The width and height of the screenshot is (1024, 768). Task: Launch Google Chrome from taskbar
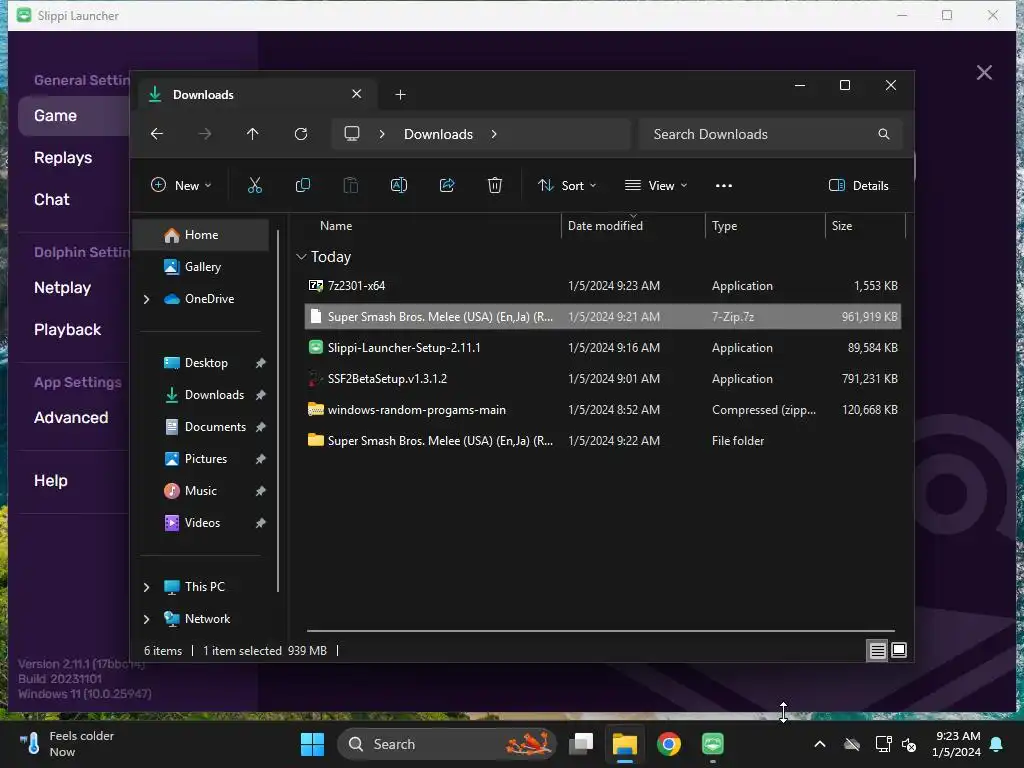[x=669, y=744]
